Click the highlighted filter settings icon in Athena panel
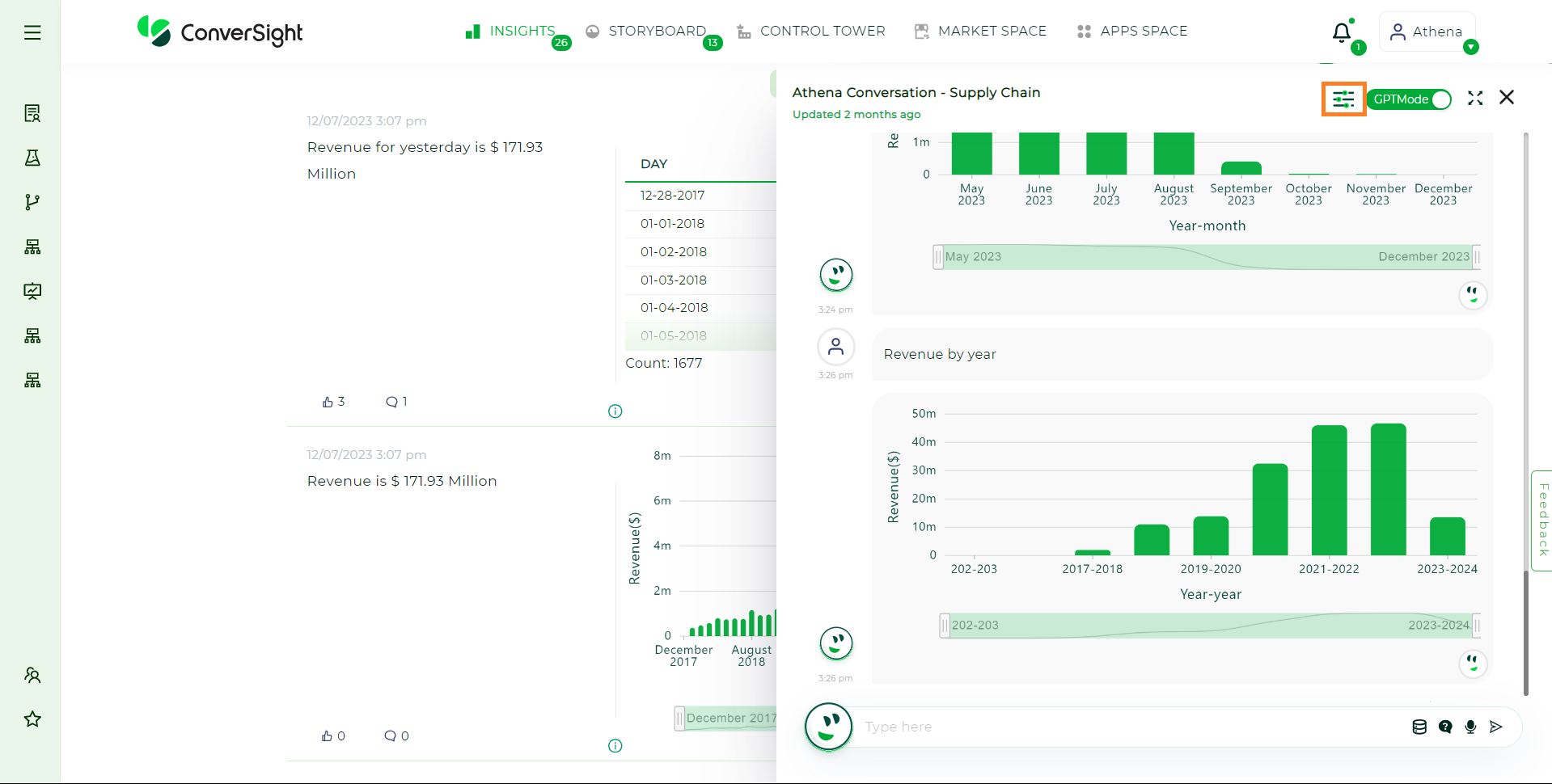The height and width of the screenshot is (784, 1552). (1343, 99)
